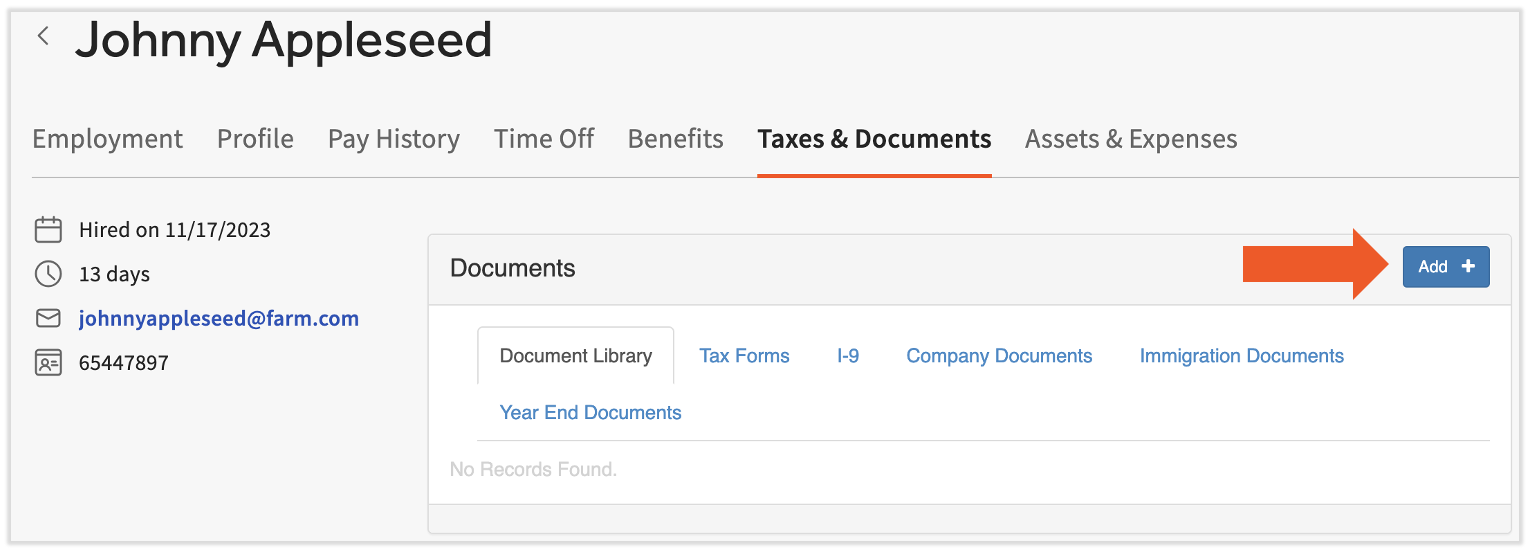Viewport: 1532px width, 552px height.
Task: Click the plus icon on Add button
Action: click(1468, 267)
